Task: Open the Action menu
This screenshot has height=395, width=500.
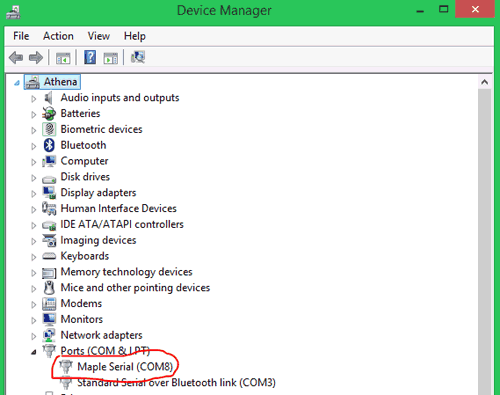Action: pos(58,36)
